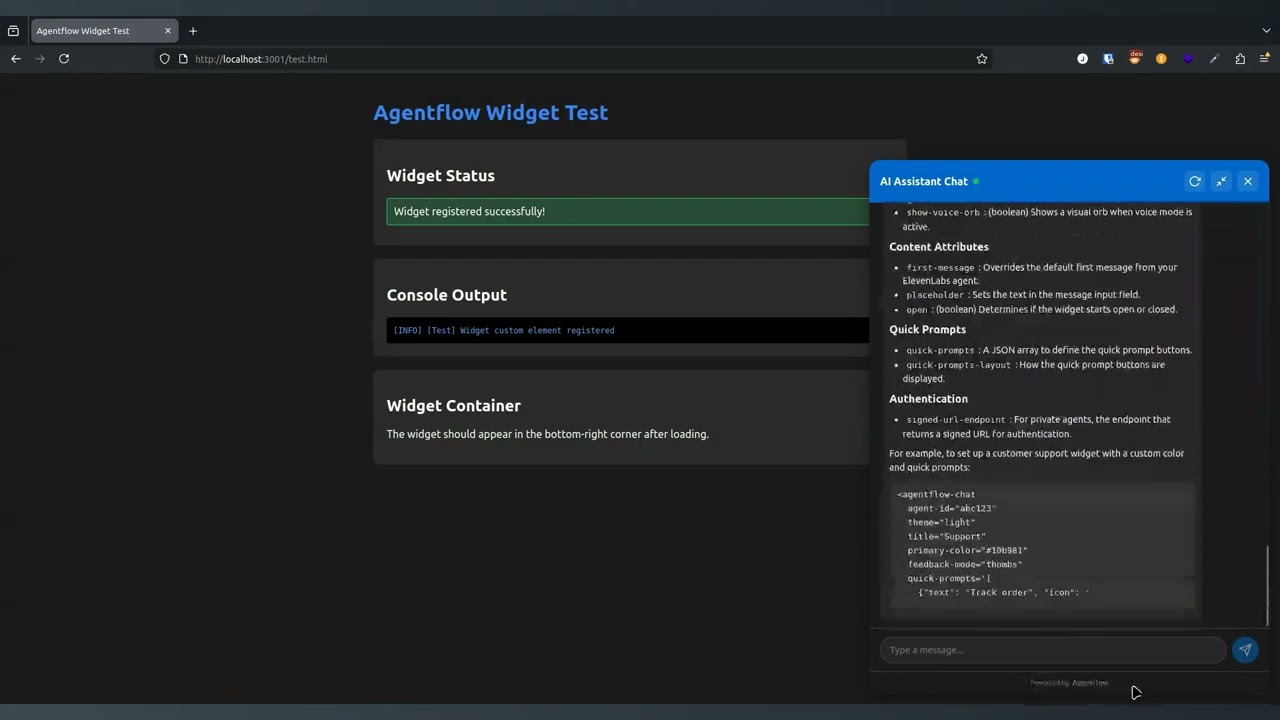Screen dimensions: 1280x720
Task: Click the "show-voice-orb" attribute name
Action: click(x=943, y=212)
